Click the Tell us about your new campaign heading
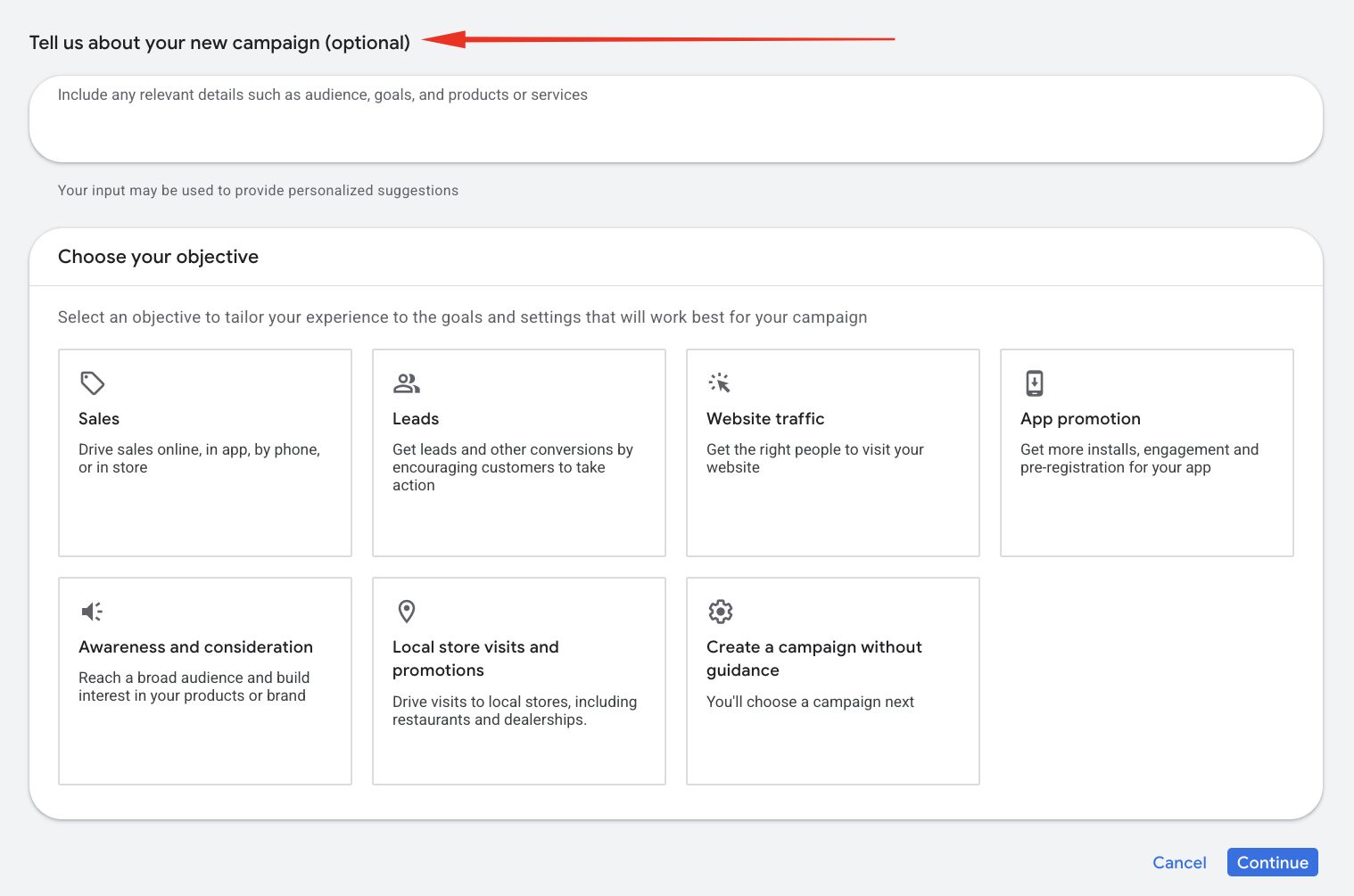 219,42
